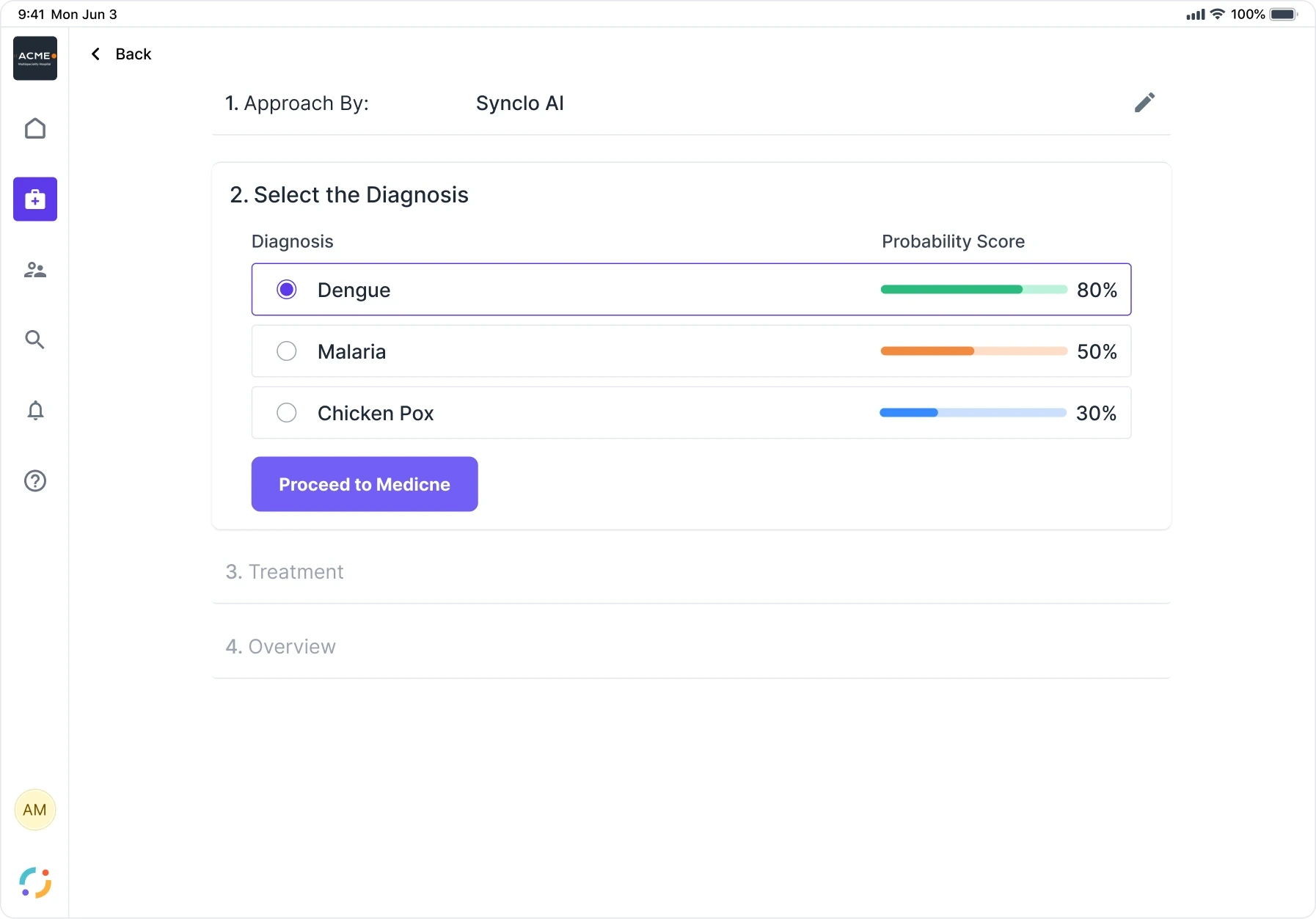
Task: Click the cellular signal icon
Action: 1196,14
